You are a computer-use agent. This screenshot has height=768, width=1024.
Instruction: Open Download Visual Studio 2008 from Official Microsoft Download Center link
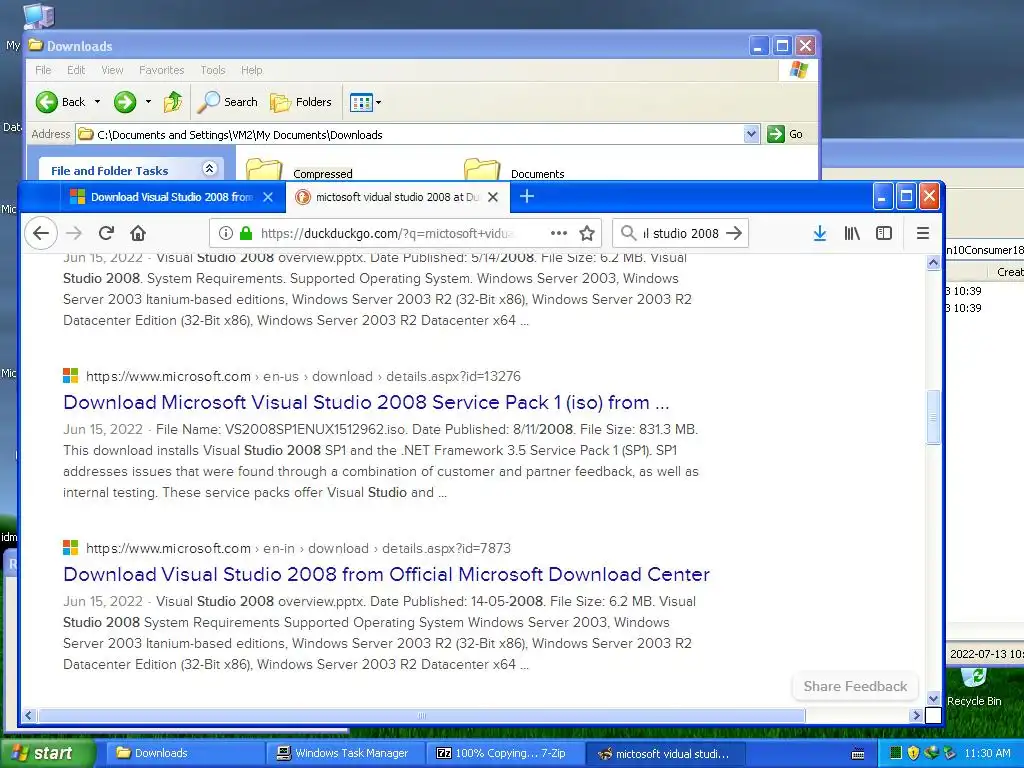point(387,574)
